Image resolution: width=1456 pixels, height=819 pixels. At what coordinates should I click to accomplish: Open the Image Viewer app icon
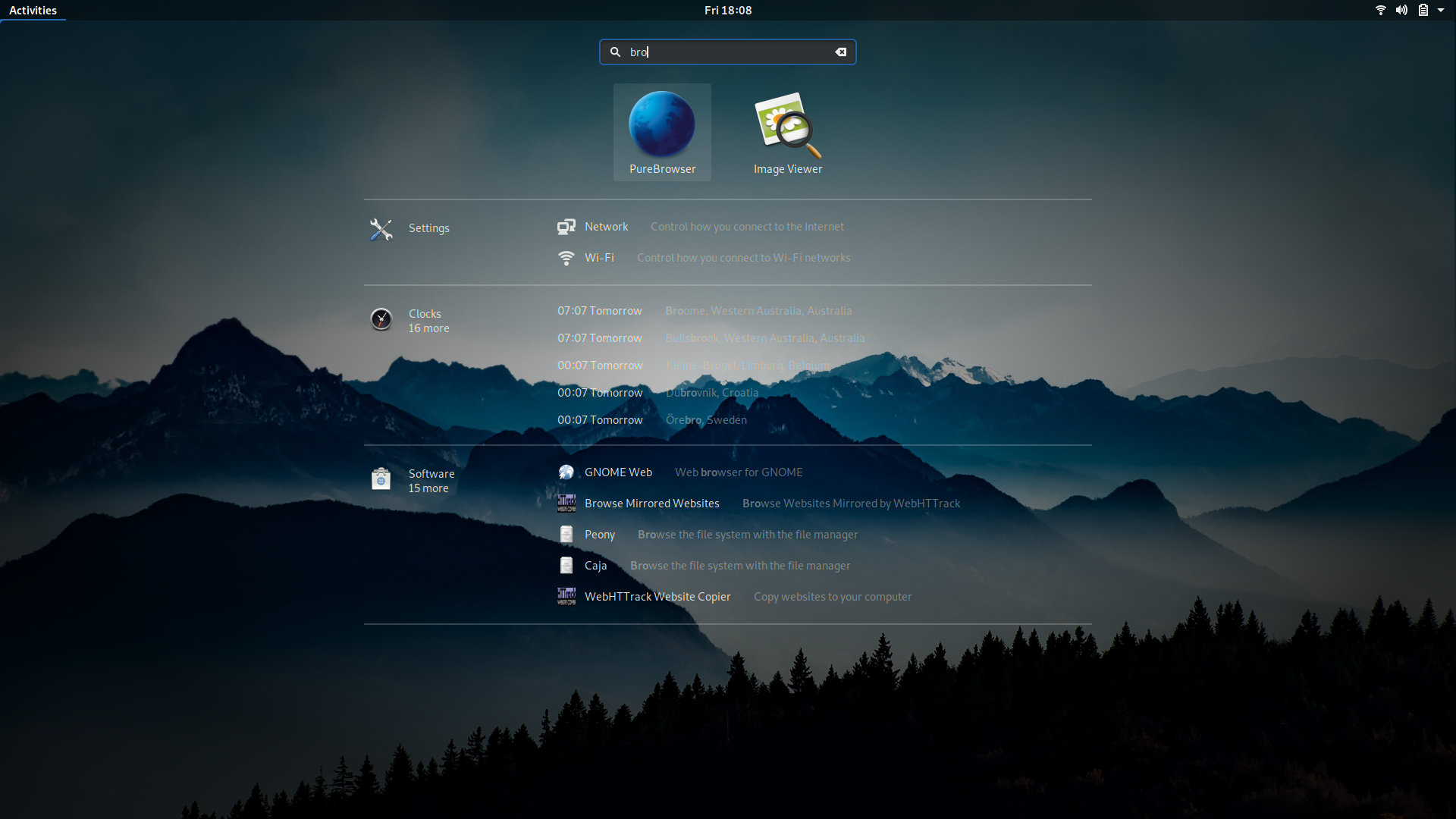(787, 124)
